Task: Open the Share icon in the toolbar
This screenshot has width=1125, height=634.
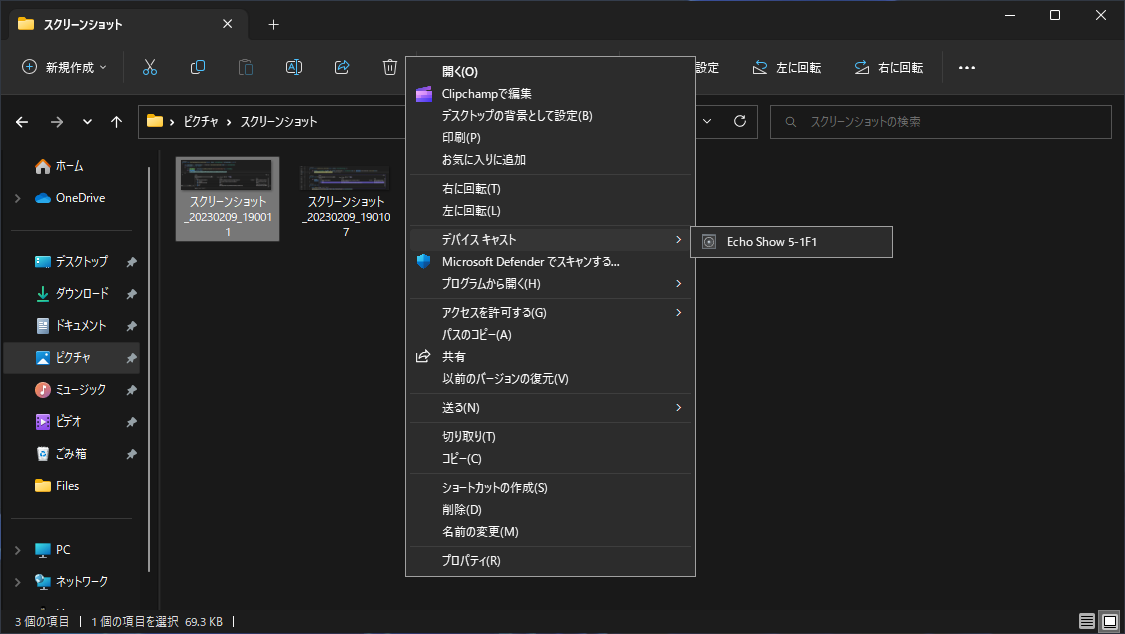Action: pos(341,67)
